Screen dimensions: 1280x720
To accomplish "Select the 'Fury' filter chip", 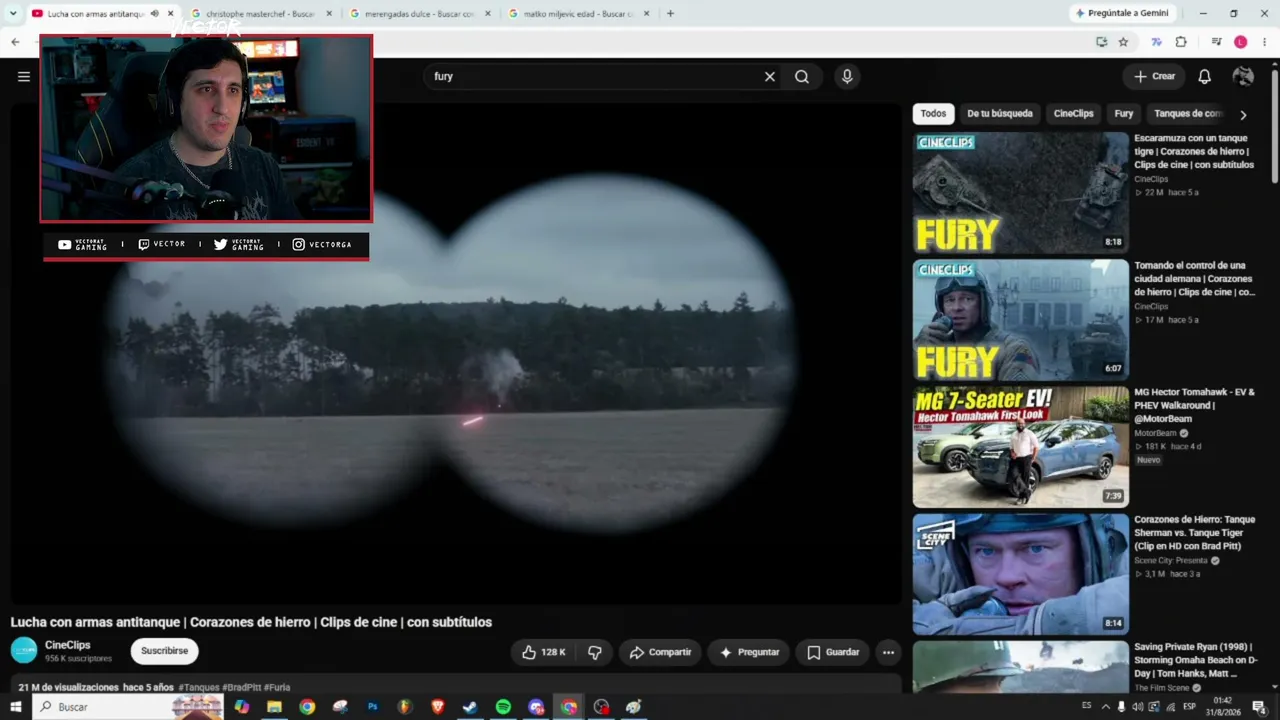I will [1124, 114].
